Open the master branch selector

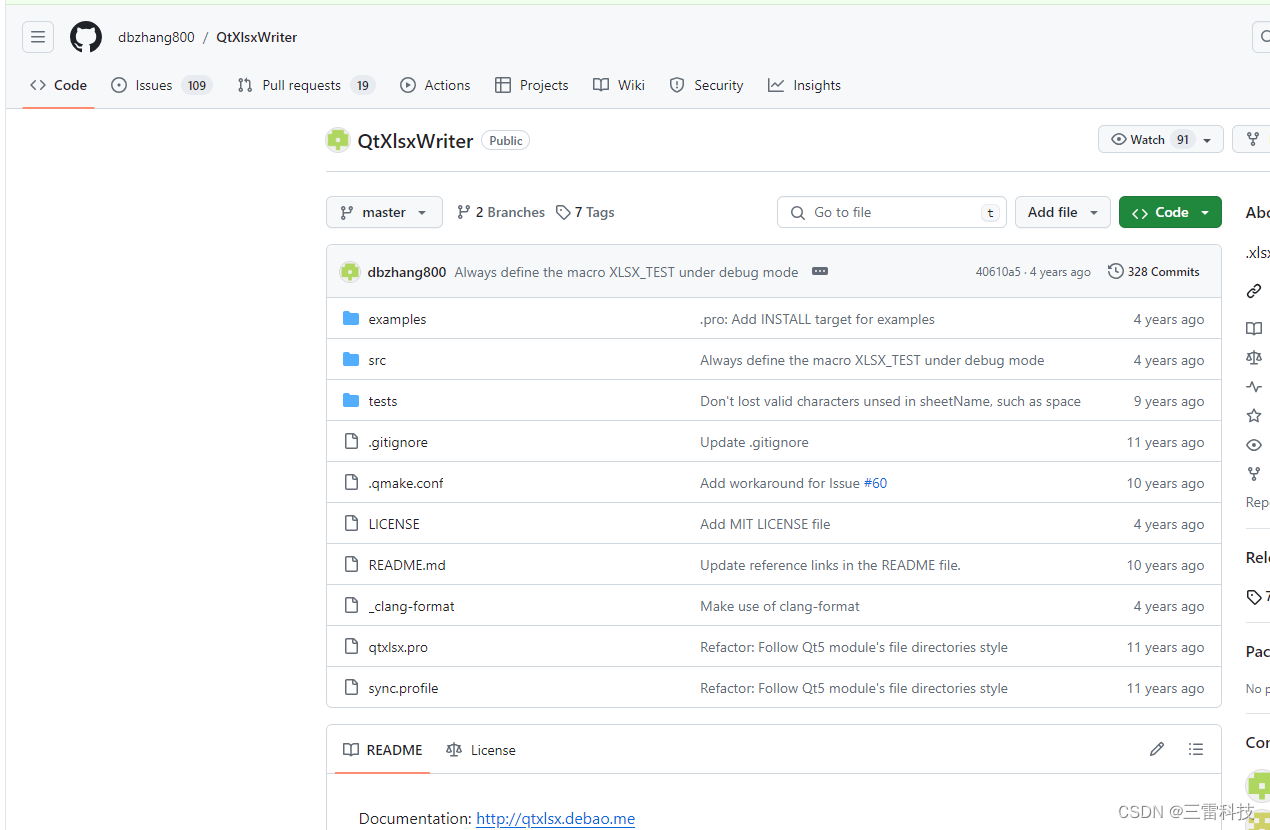[x=384, y=212]
